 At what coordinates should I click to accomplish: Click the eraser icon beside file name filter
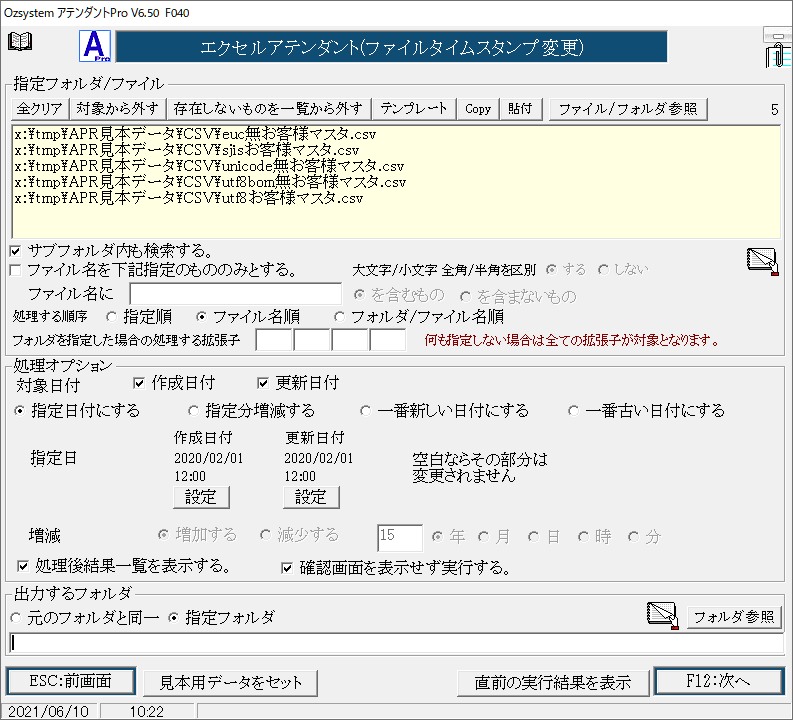[x=762, y=261]
